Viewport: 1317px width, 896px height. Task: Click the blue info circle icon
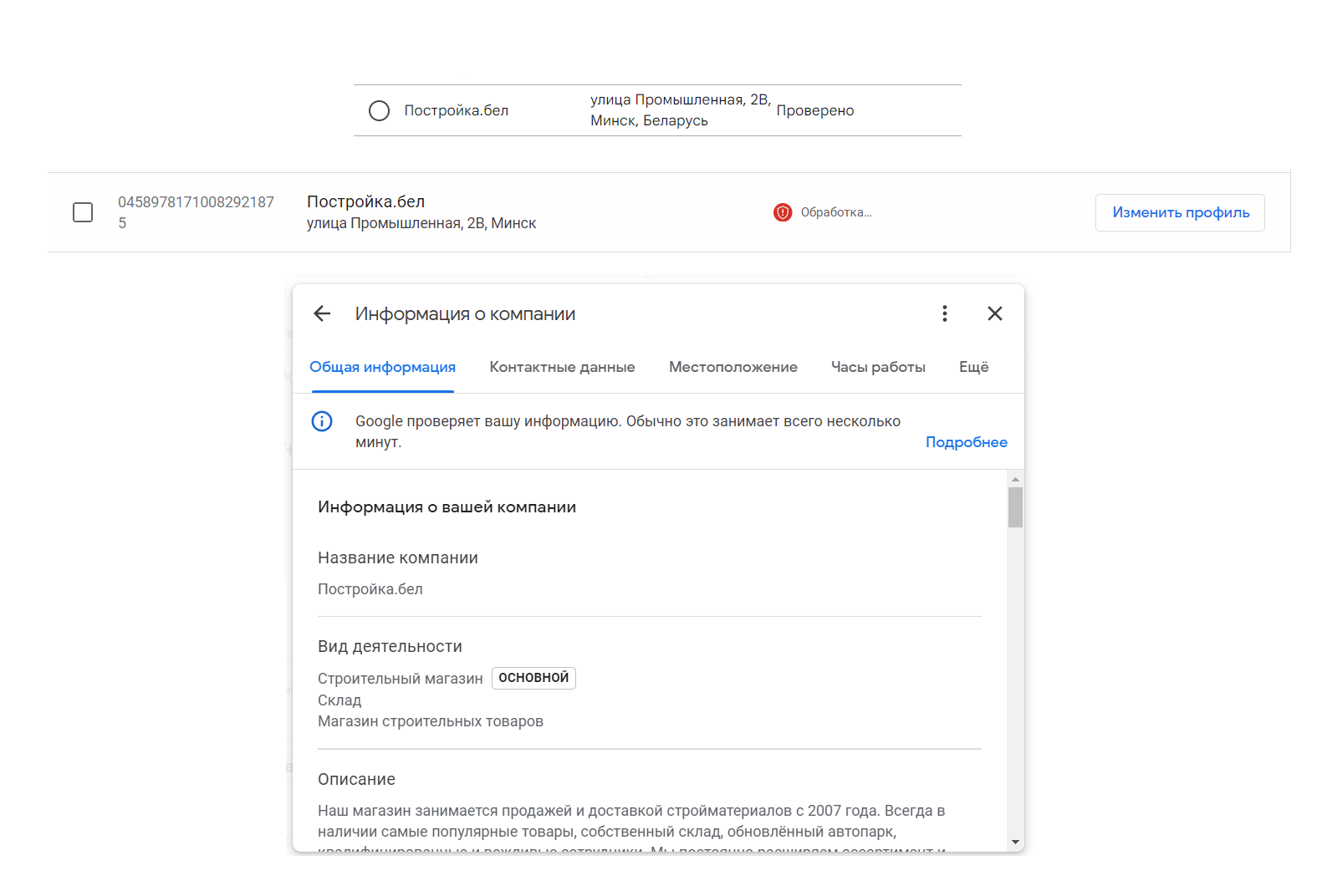(x=322, y=421)
